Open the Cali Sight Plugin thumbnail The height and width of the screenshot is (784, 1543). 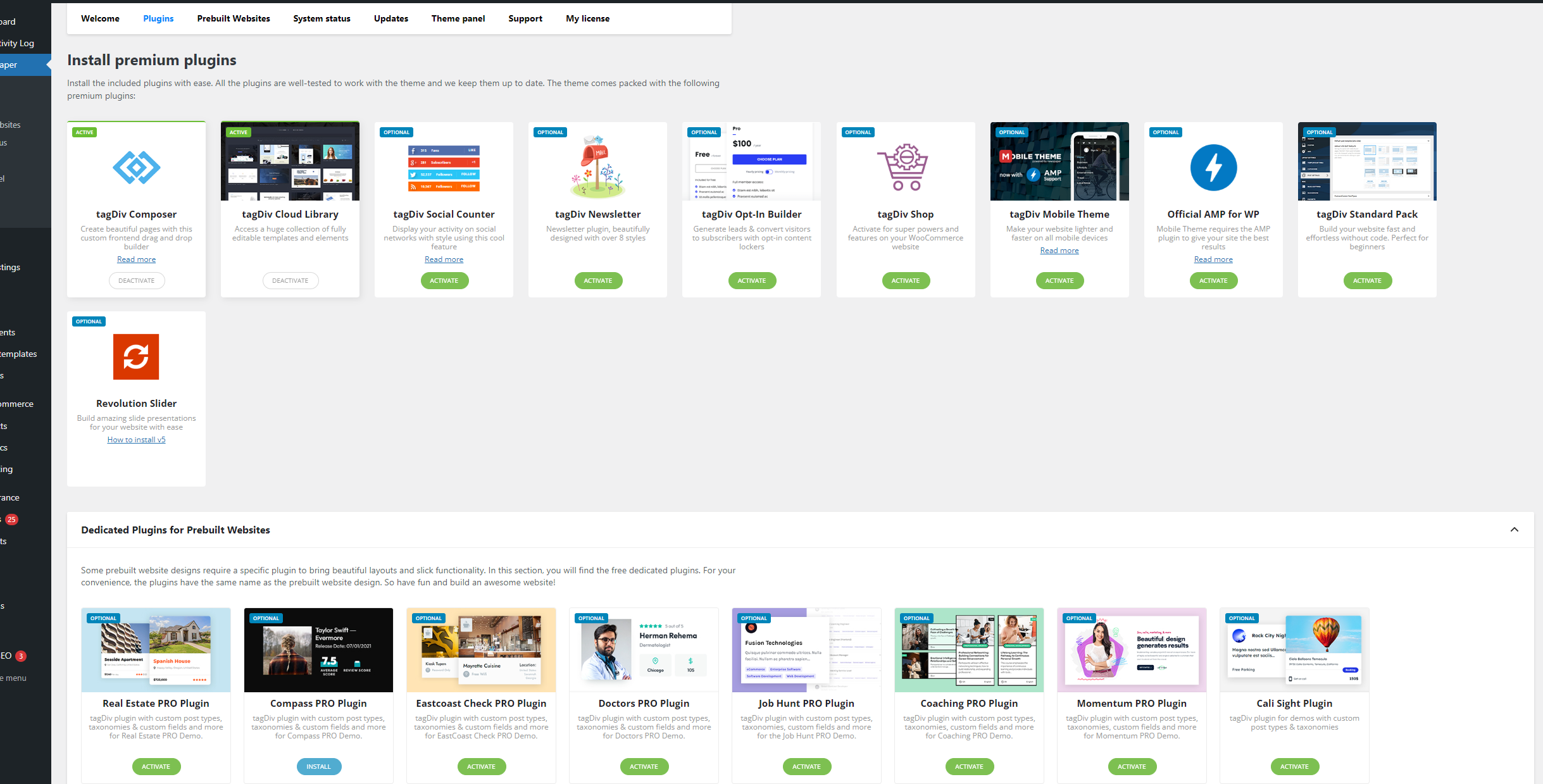(x=1294, y=650)
